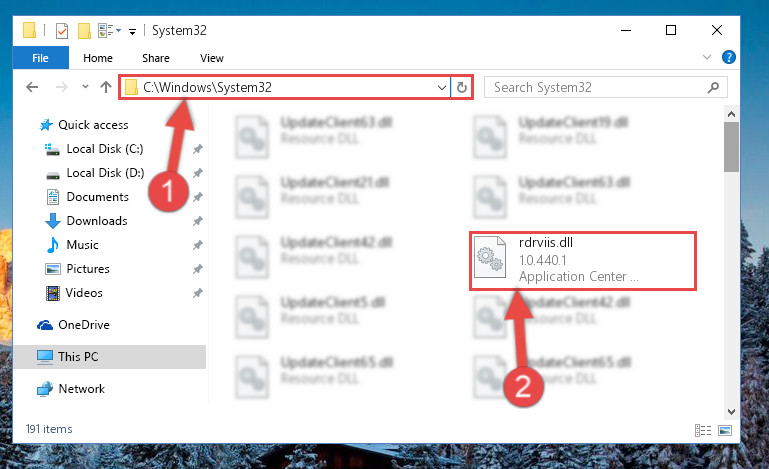Switch to Details view layout icon
The height and width of the screenshot is (469, 769).
(x=703, y=430)
